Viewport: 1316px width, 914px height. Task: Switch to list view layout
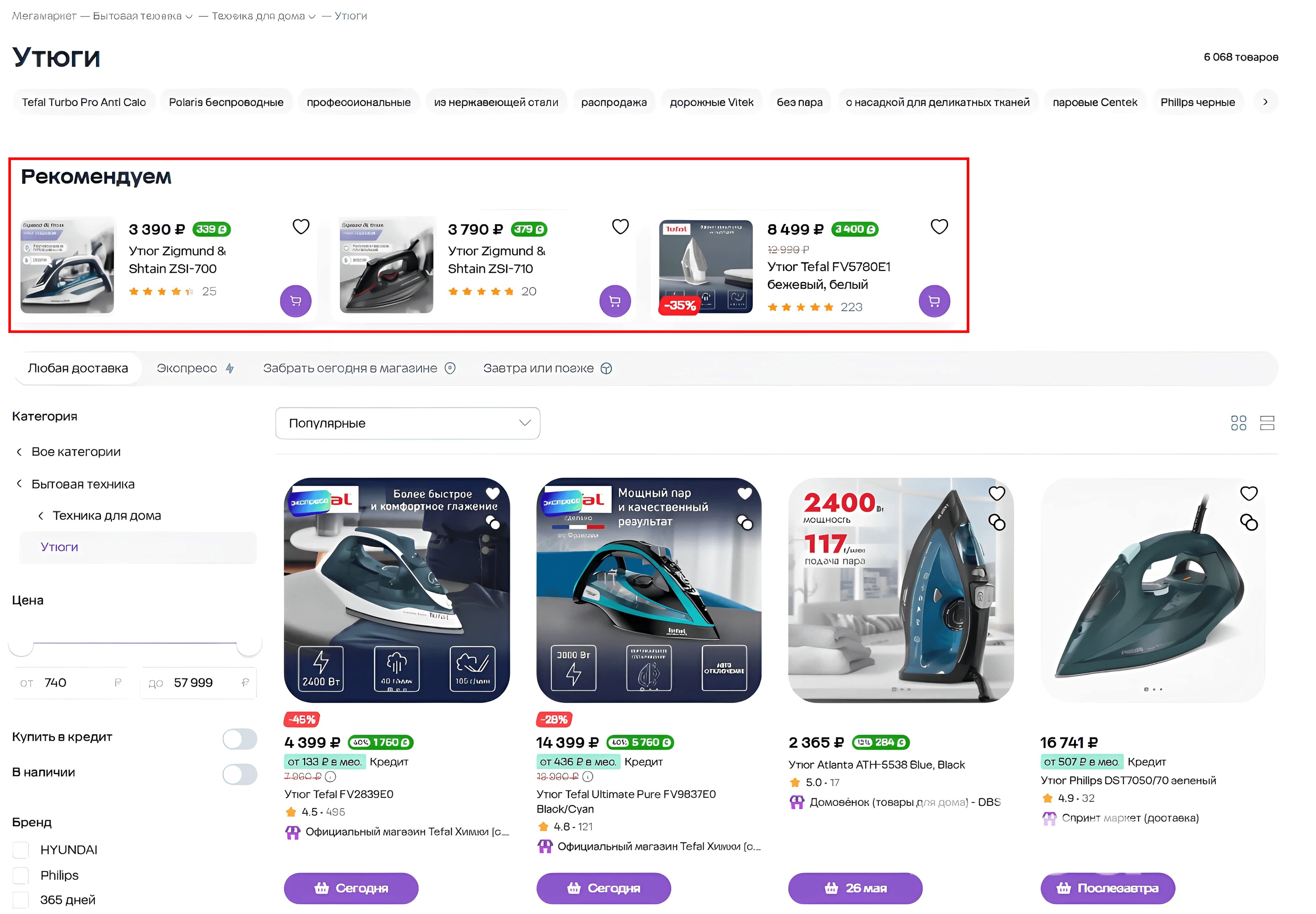coord(1267,423)
